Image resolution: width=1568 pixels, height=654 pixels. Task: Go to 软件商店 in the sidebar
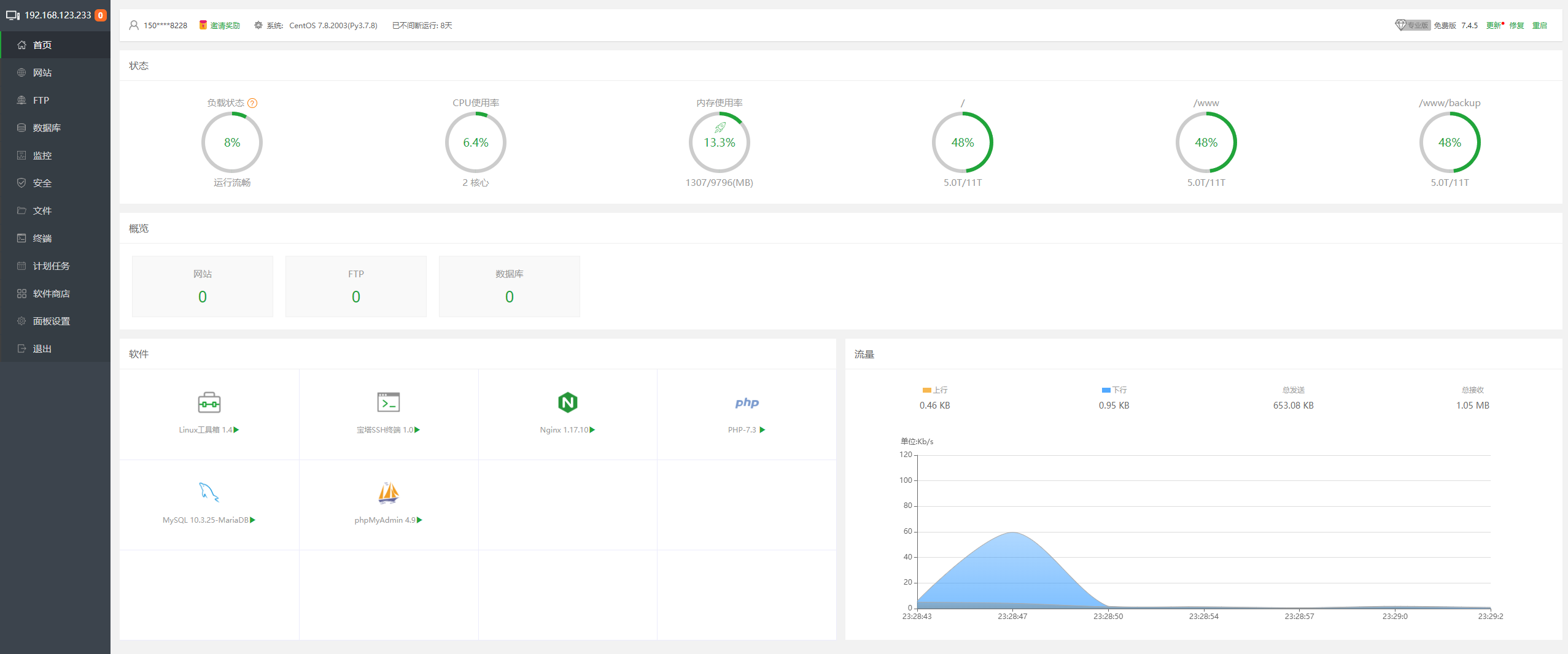pos(51,293)
